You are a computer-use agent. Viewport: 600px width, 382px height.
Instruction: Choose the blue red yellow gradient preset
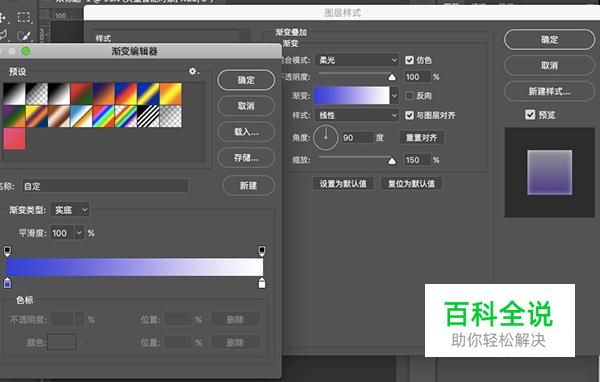pyautogui.click(x=126, y=94)
